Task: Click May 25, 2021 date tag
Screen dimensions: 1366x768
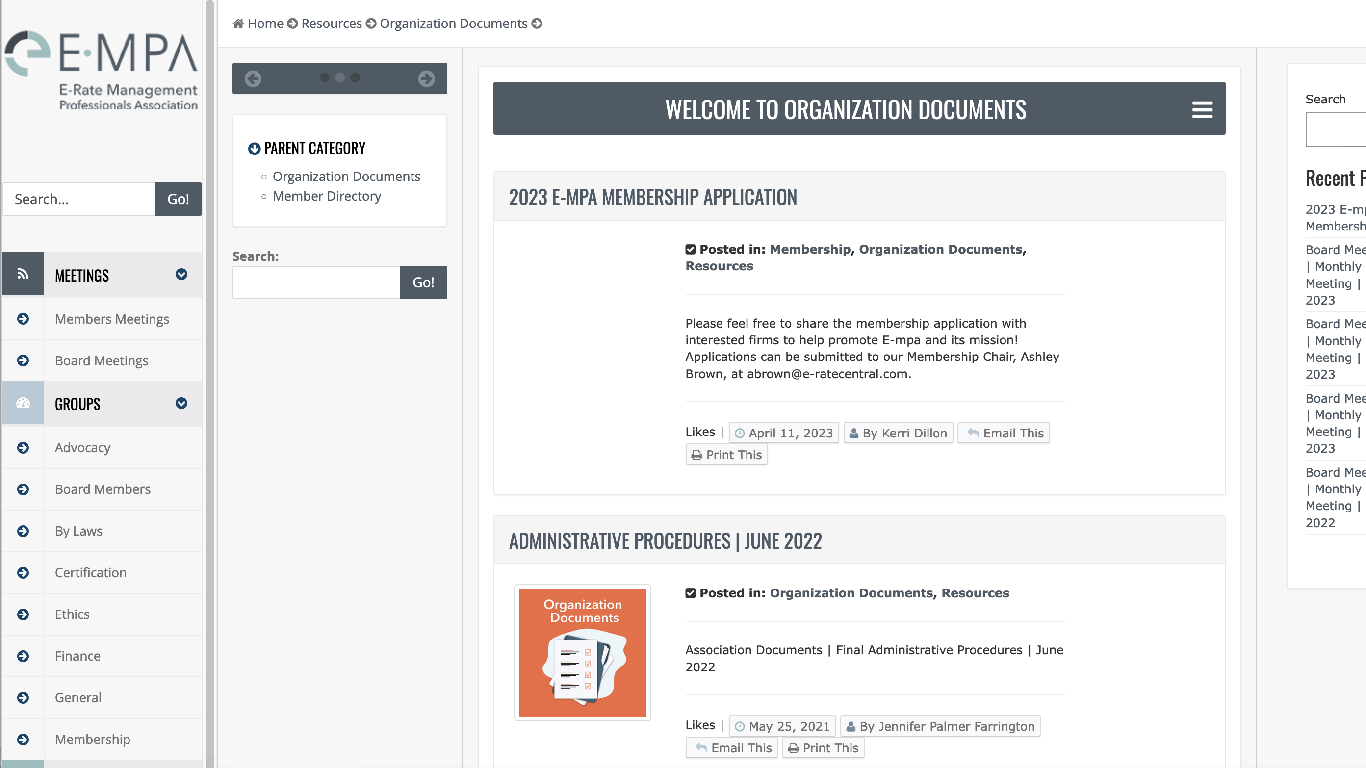Action: coord(781,726)
